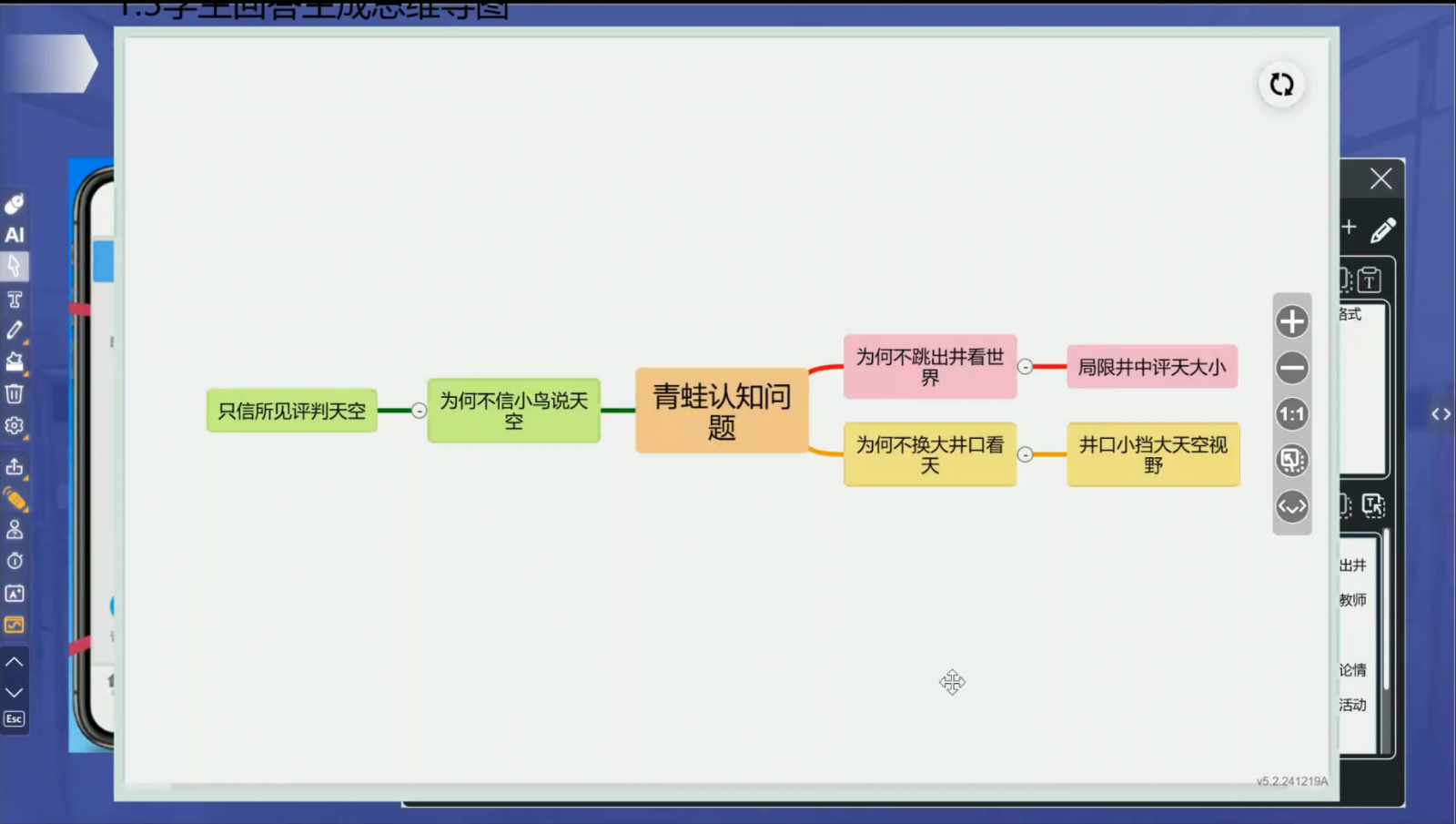
Task: Zoom in with the plus button
Action: [x=1291, y=321]
